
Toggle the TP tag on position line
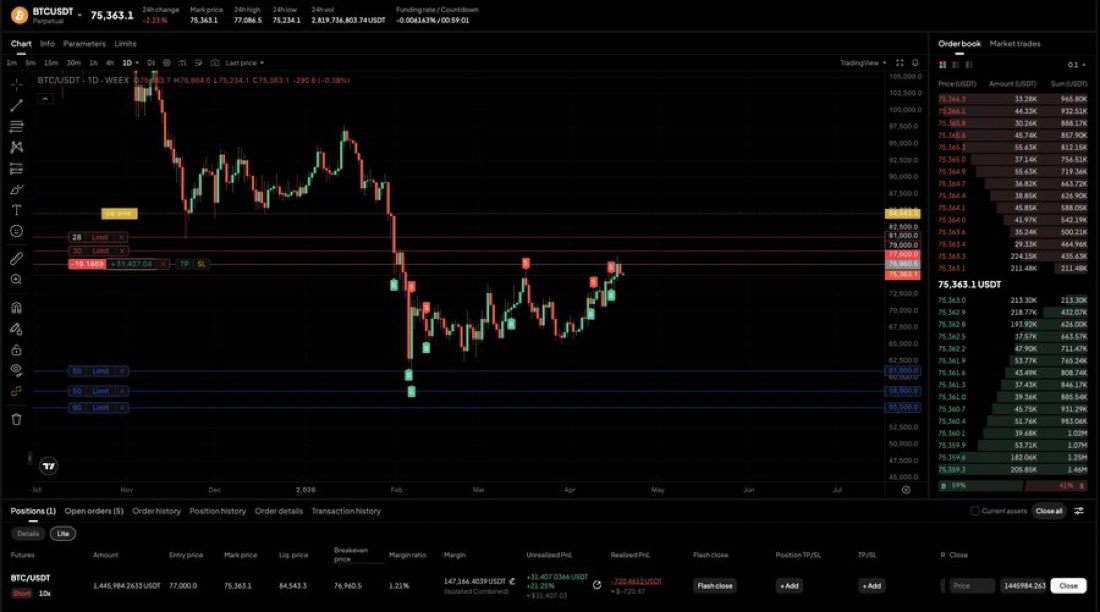[184, 264]
